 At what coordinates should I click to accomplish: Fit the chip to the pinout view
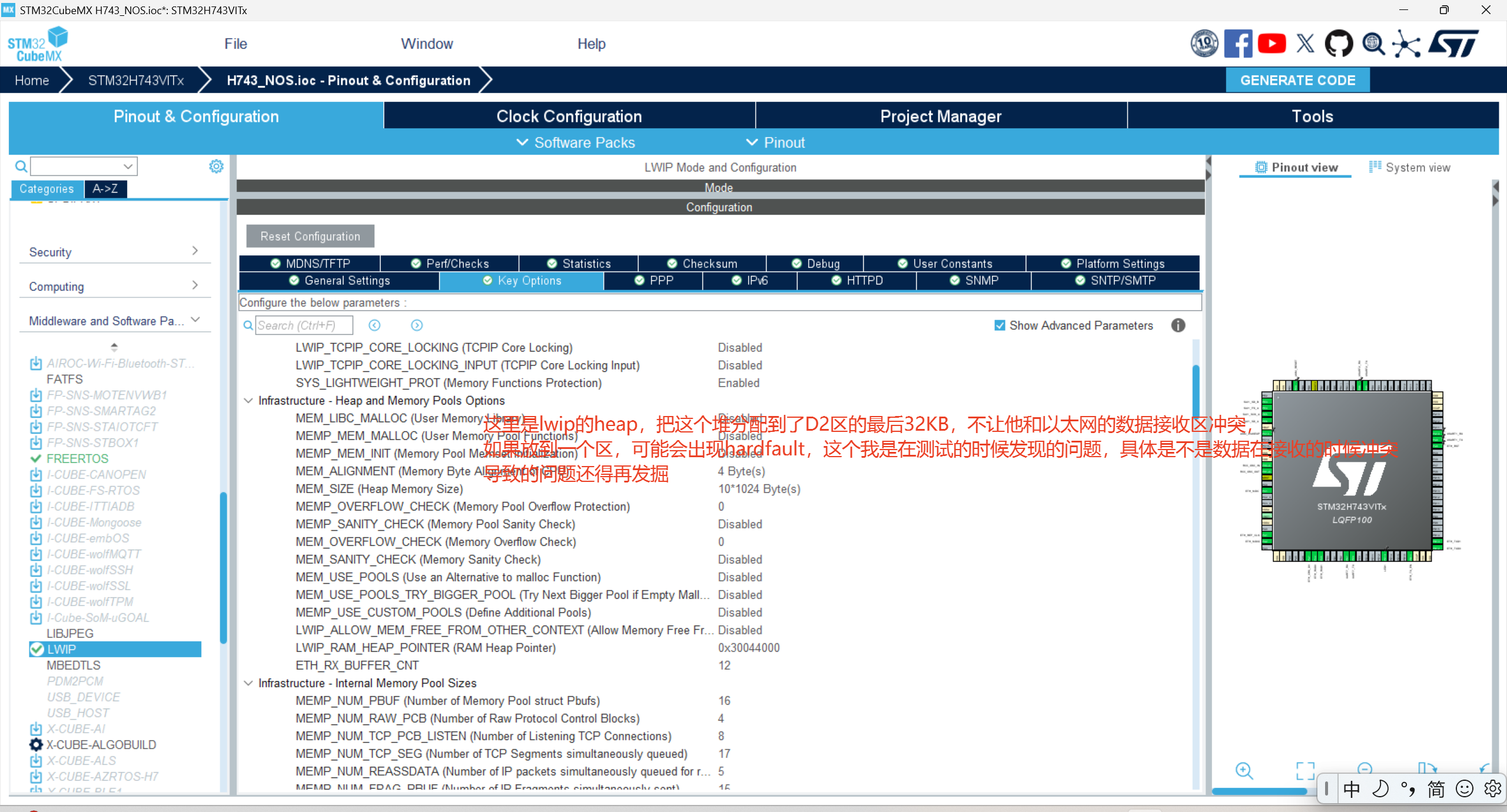1305,770
